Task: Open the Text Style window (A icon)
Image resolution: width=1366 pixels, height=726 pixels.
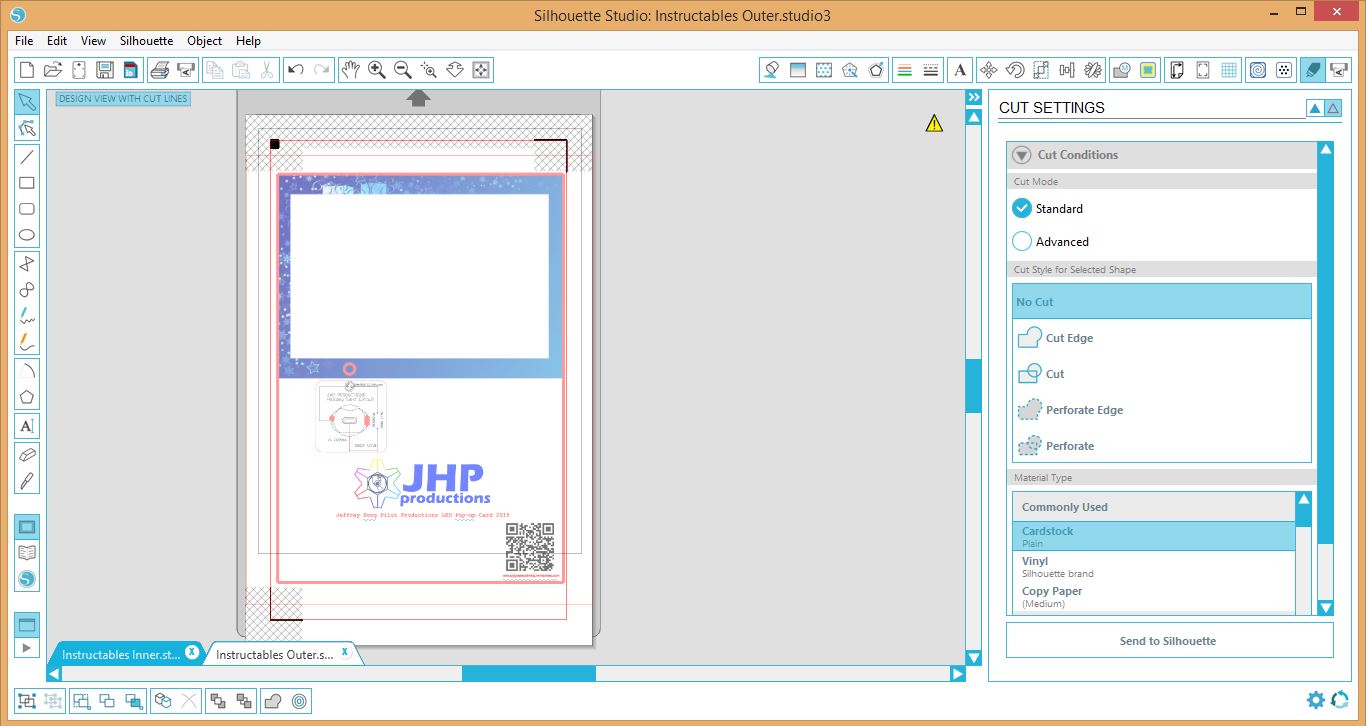Action: click(x=960, y=70)
